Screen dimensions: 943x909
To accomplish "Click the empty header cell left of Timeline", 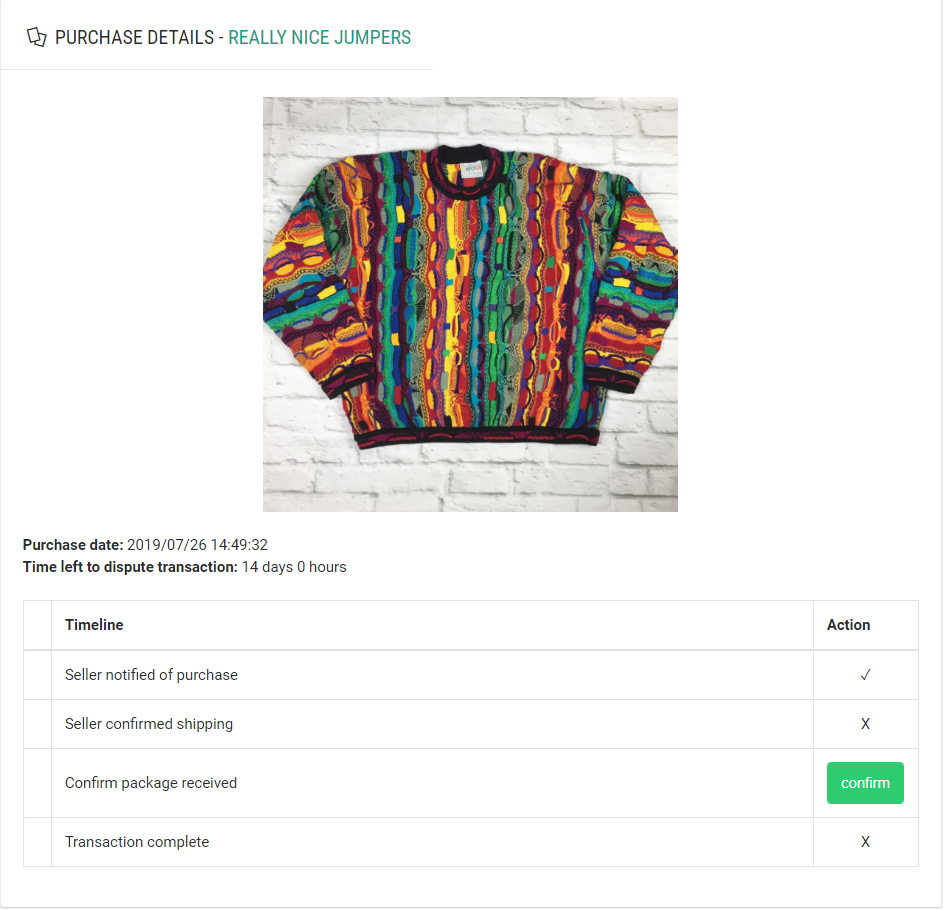I will point(37,625).
